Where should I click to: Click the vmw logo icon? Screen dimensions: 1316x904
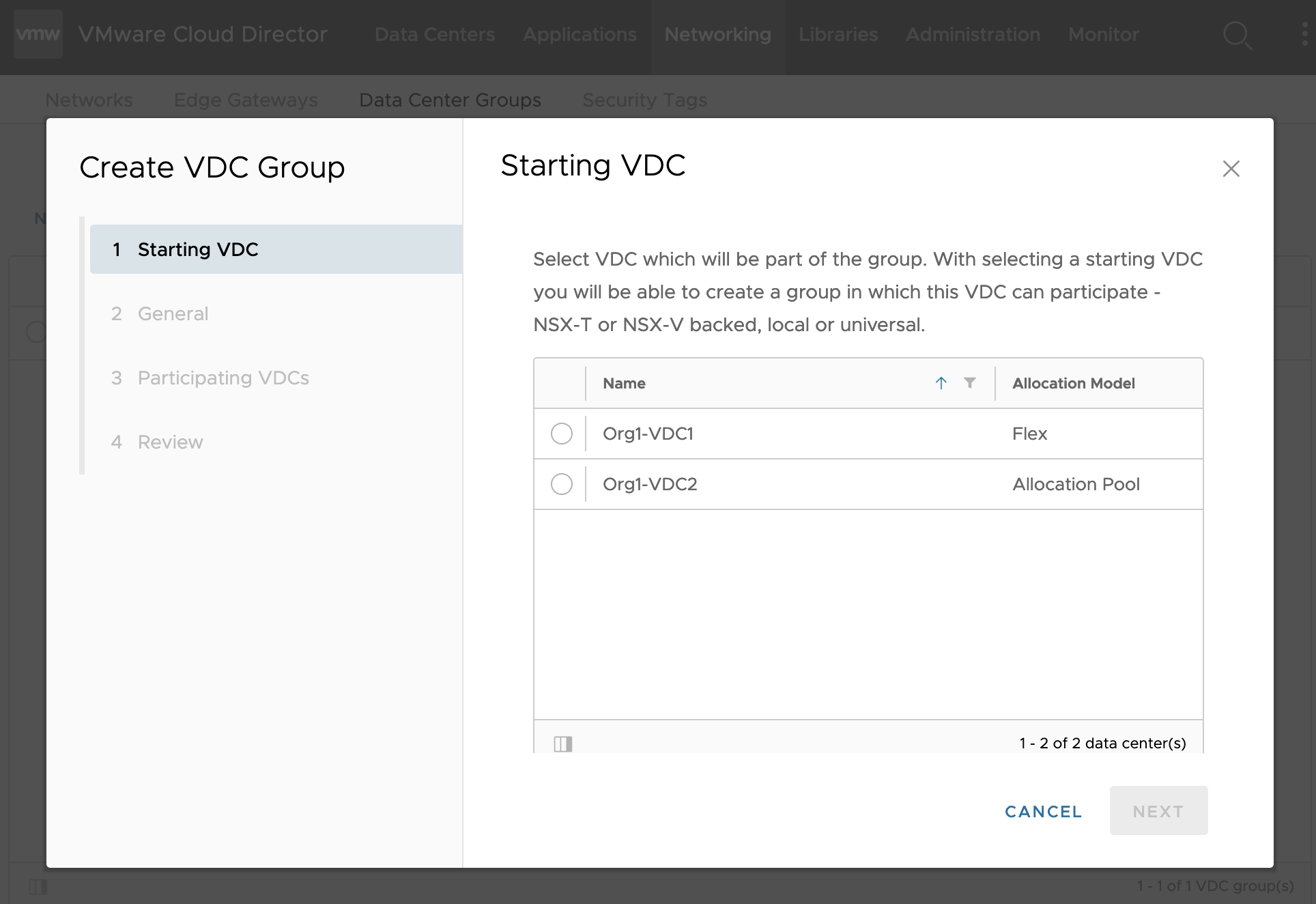pos(38,34)
